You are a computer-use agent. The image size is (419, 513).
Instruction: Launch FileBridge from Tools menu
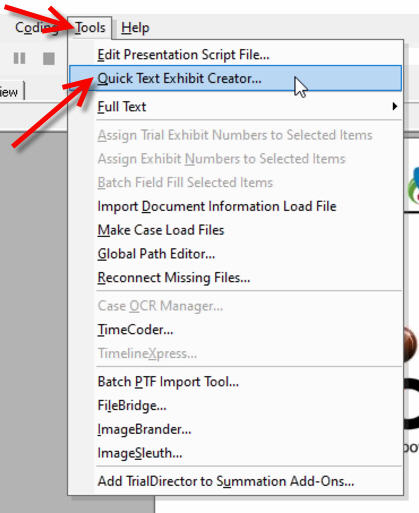click(x=235, y=406)
